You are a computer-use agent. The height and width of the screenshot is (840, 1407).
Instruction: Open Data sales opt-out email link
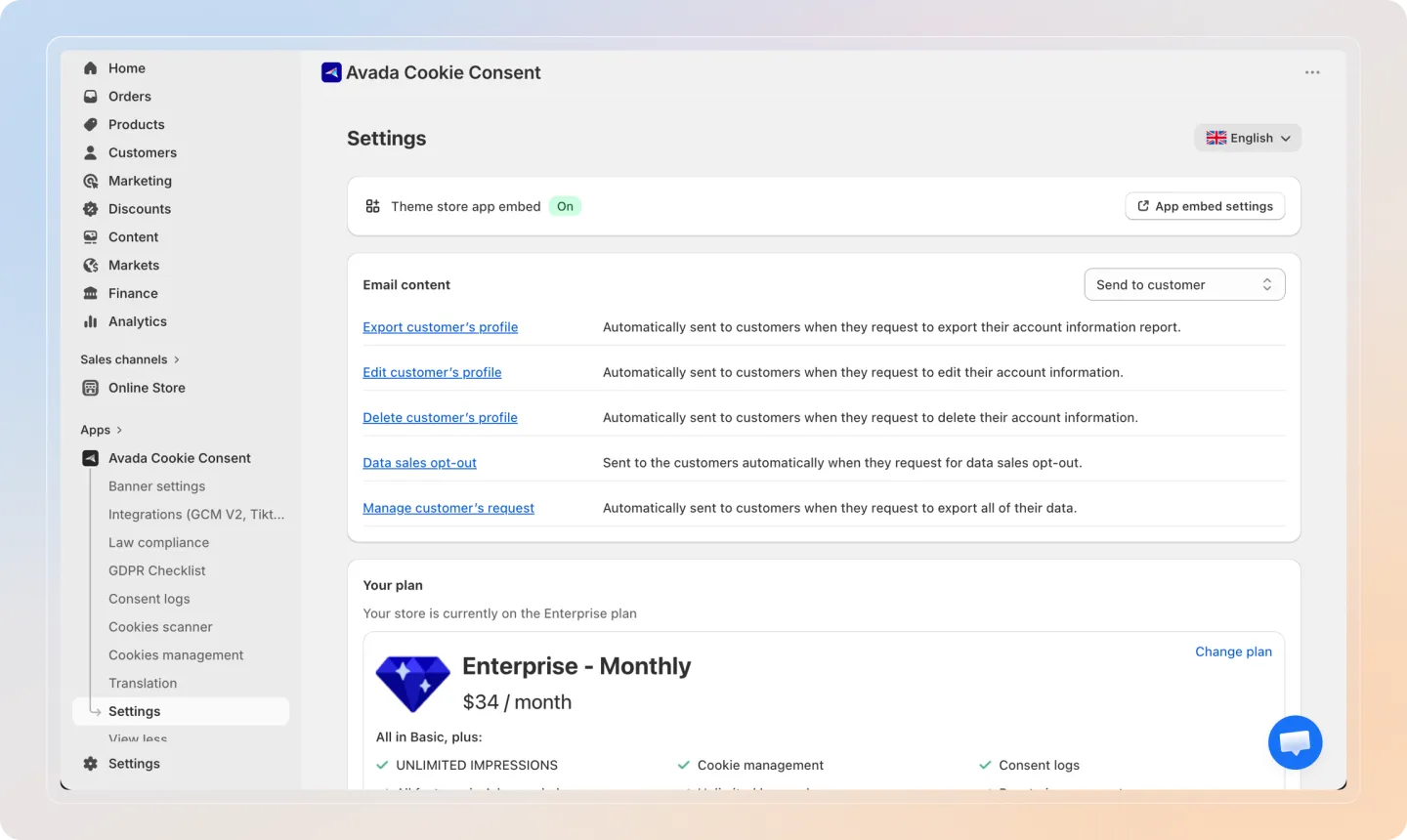click(x=419, y=463)
